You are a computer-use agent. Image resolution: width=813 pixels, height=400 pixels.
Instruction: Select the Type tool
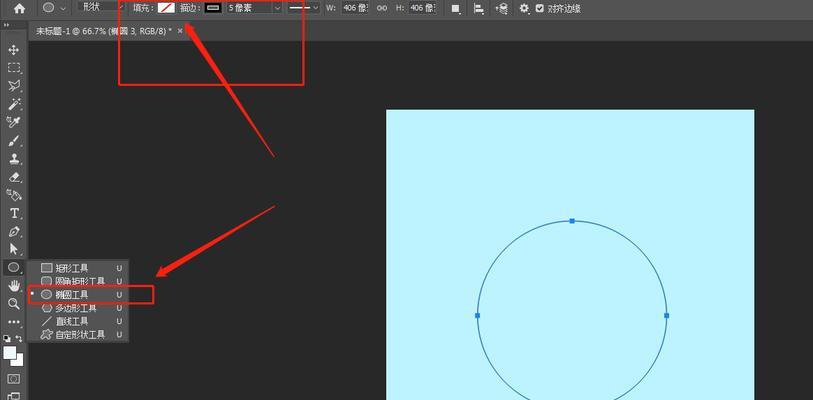14,213
